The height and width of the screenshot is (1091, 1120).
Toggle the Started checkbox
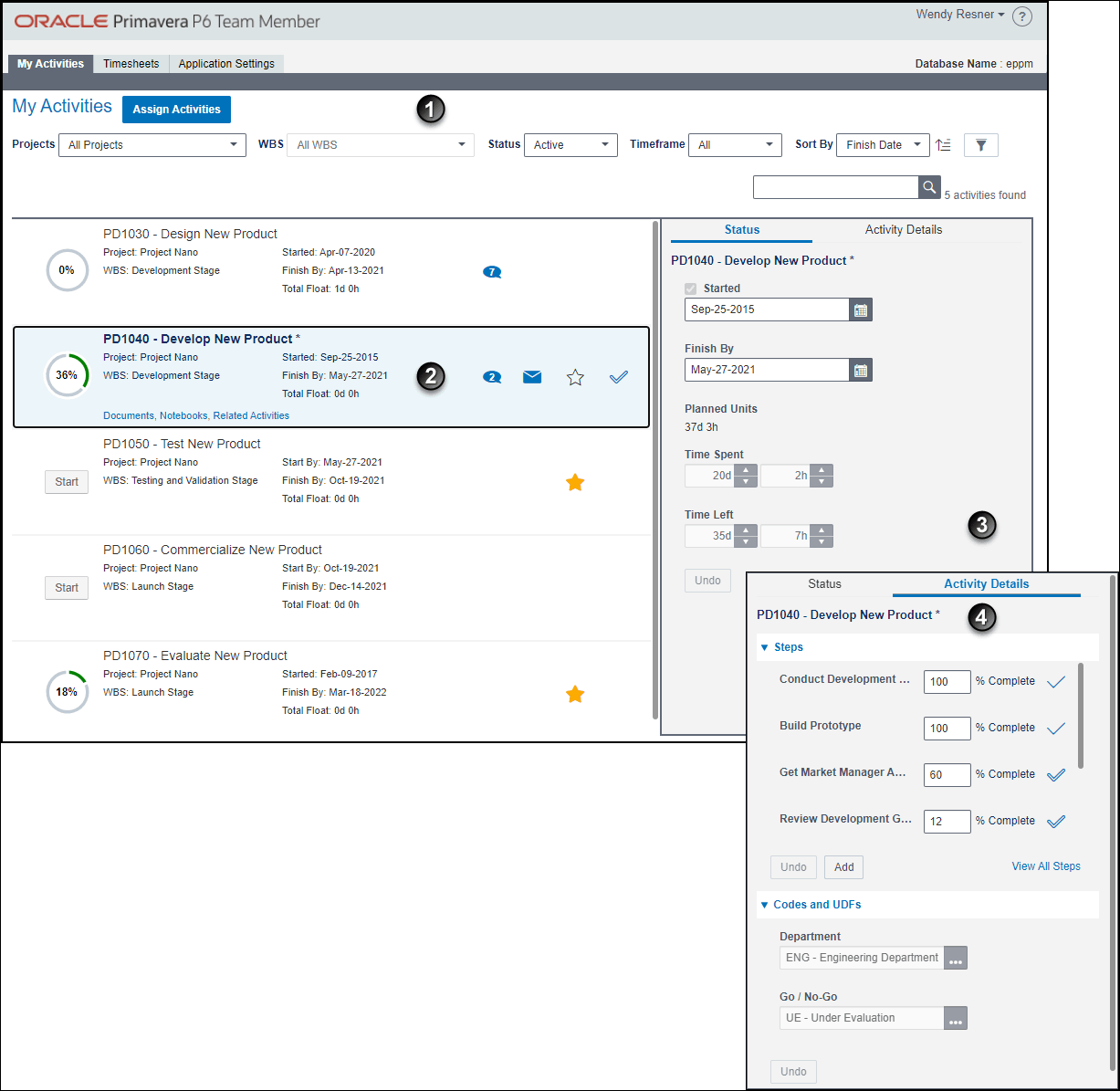[x=690, y=288]
